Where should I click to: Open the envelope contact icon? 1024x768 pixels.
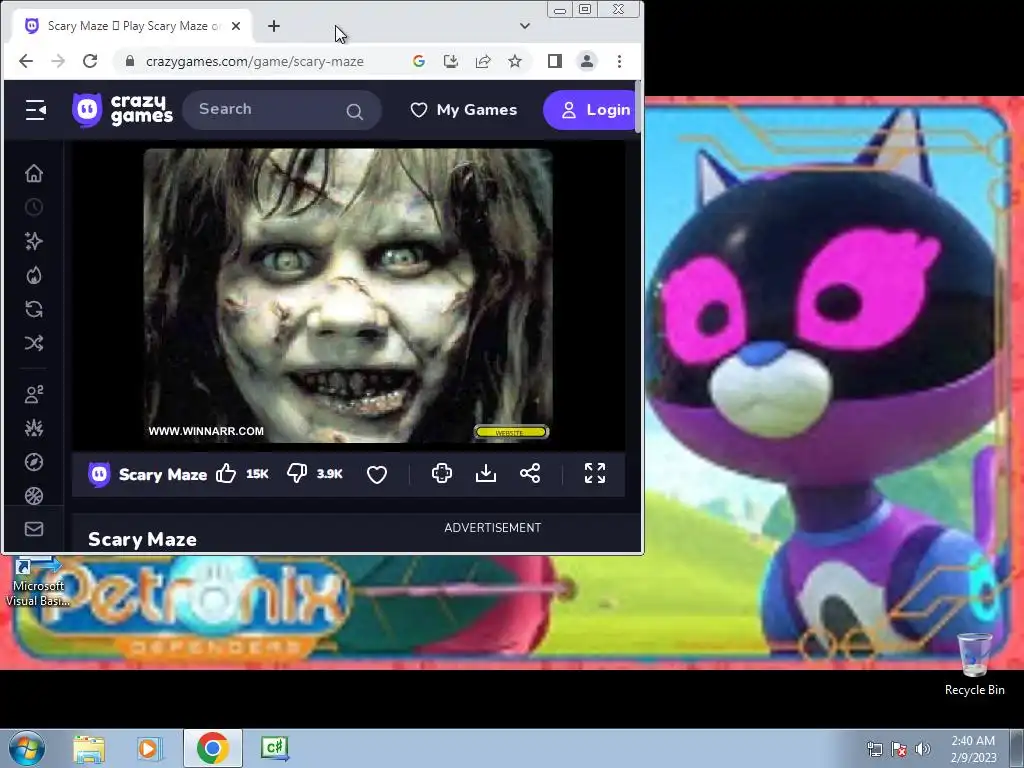(34, 529)
